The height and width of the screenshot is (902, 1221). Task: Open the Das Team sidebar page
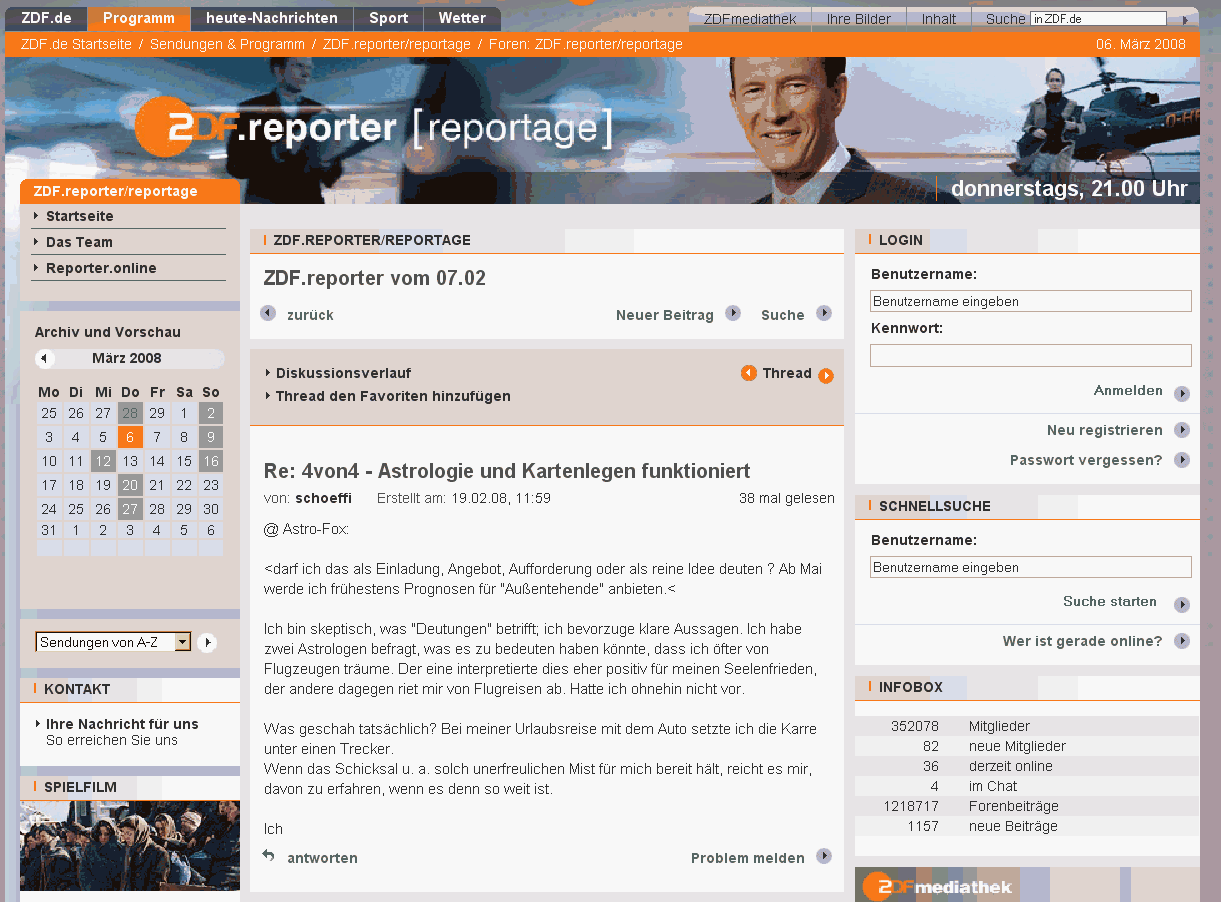tap(77, 241)
